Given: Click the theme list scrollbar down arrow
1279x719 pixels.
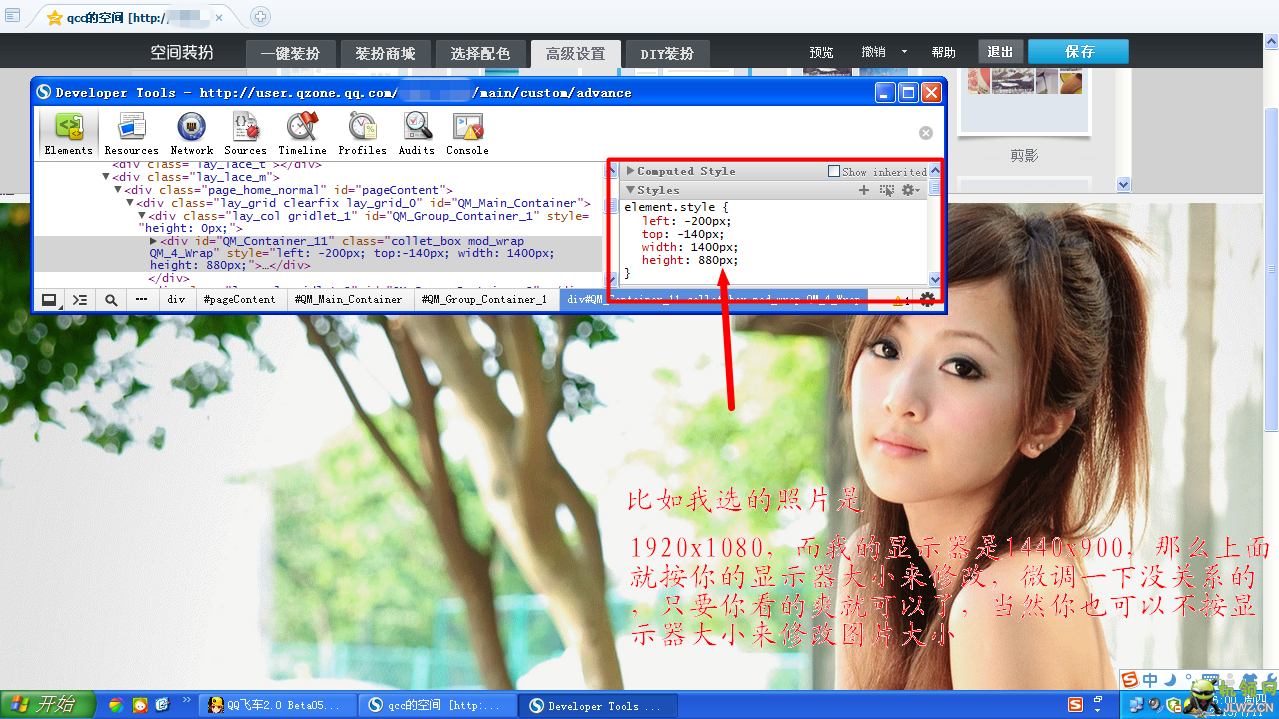Looking at the screenshot, I should [1123, 184].
